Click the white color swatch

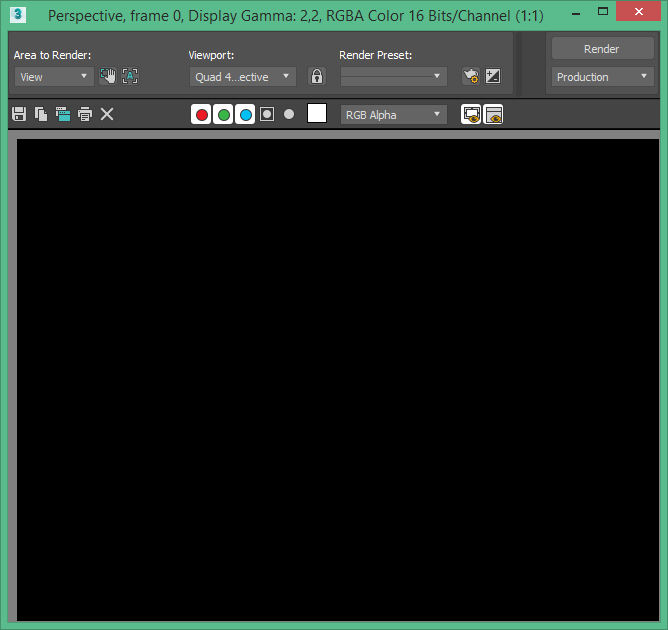pos(317,113)
